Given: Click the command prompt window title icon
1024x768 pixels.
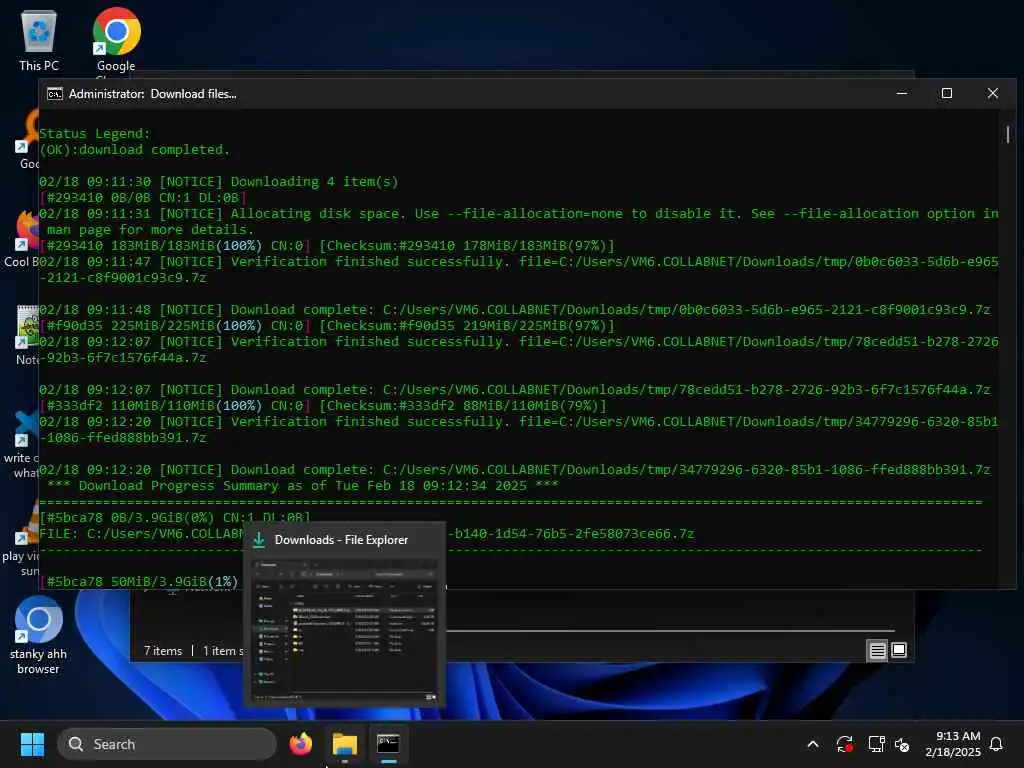Looking at the screenshot, I should (x=55, y=94).
